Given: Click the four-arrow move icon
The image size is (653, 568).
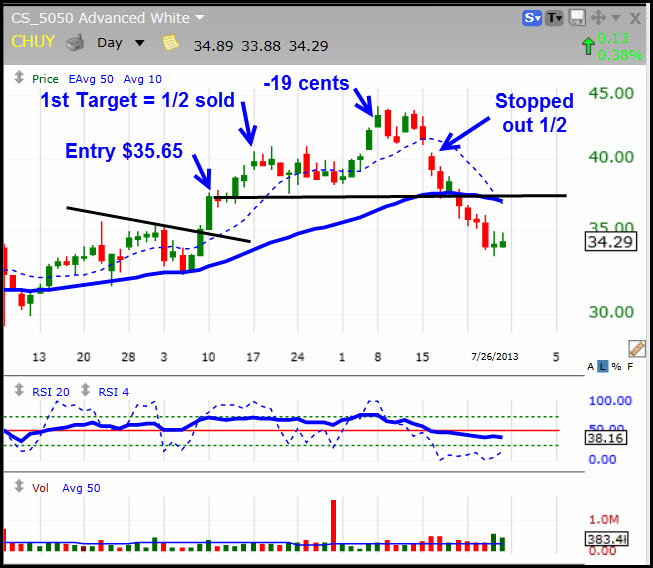Looking at the screenshot, I should 598,18.
